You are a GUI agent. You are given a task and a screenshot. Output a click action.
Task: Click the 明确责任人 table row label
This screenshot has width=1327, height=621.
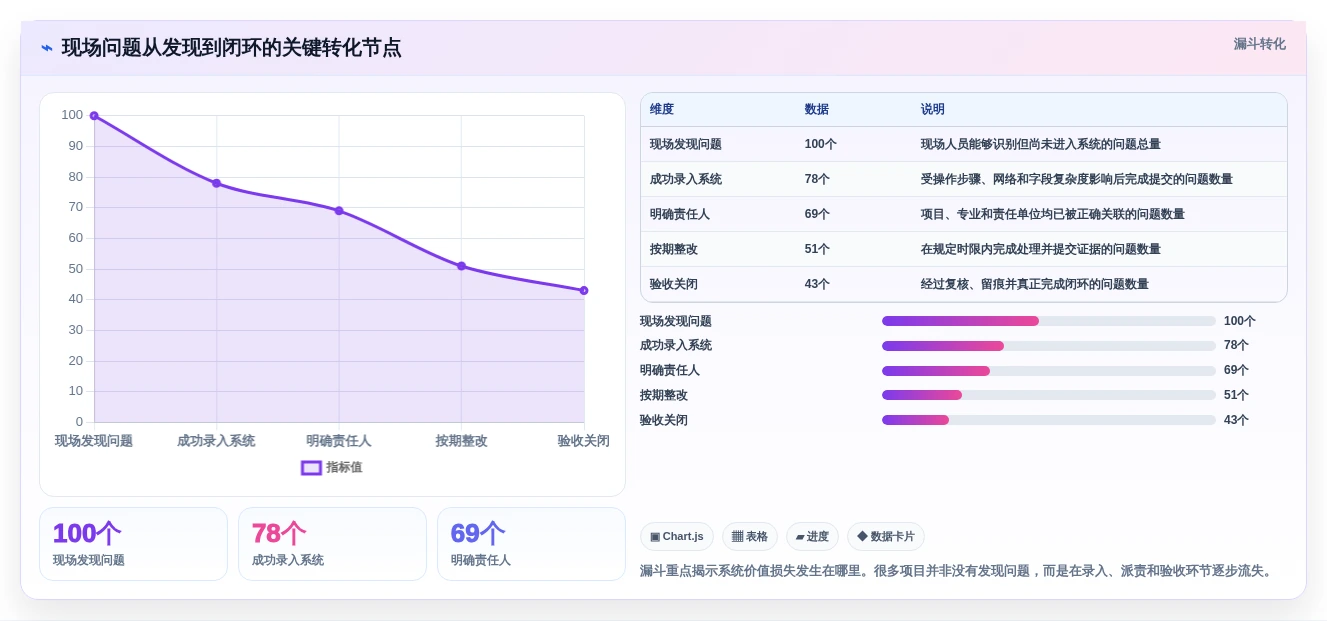[x=680, y=214]
